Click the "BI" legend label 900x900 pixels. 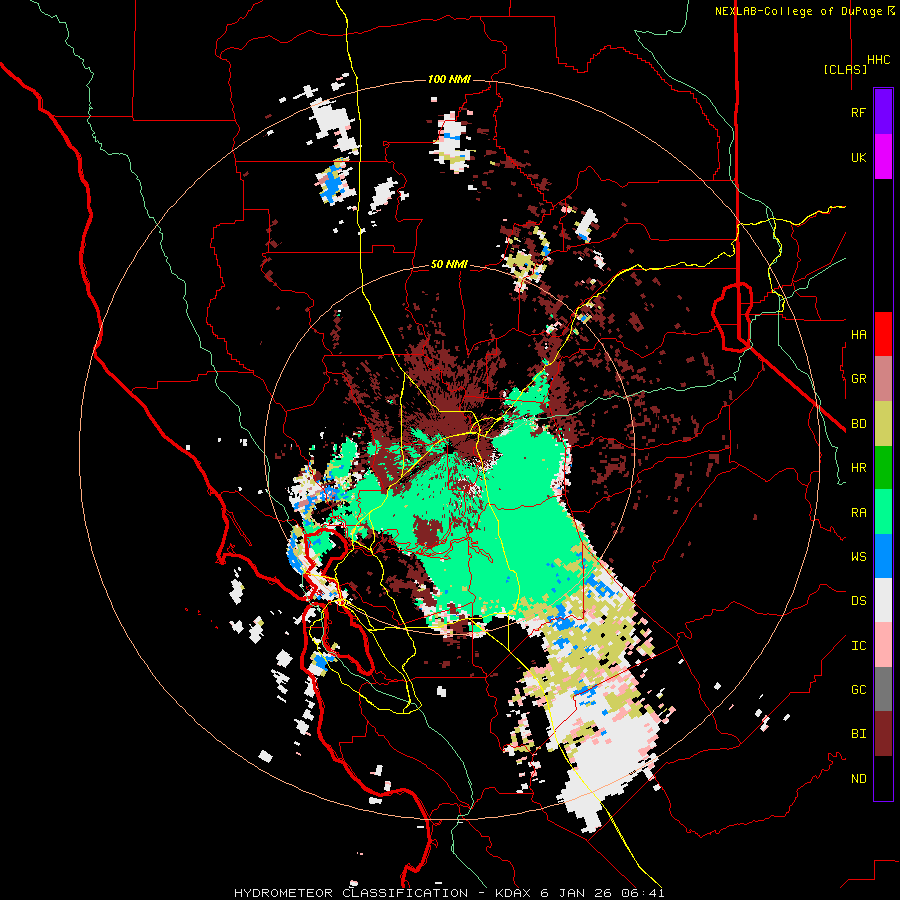click(858, 734)
